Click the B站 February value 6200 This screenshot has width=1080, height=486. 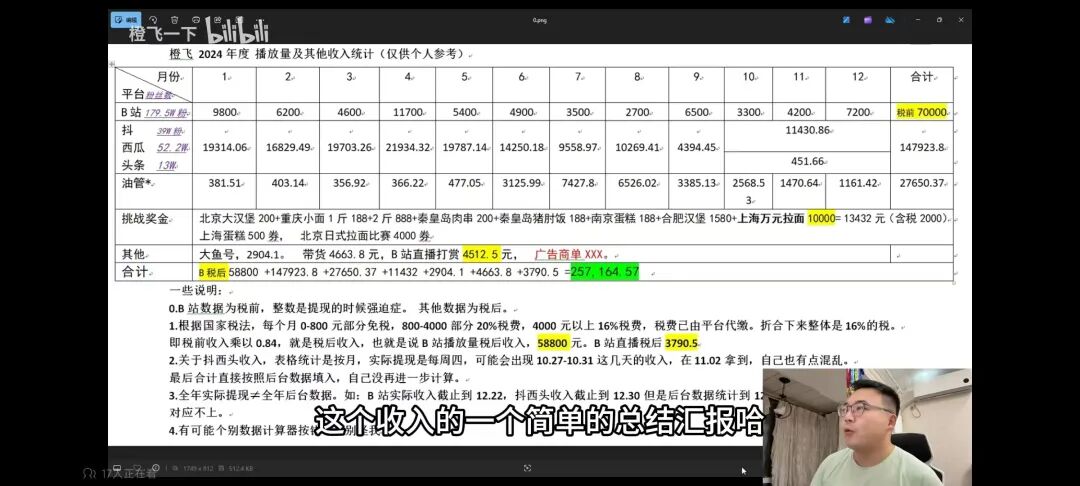click(x=288, y=112)
